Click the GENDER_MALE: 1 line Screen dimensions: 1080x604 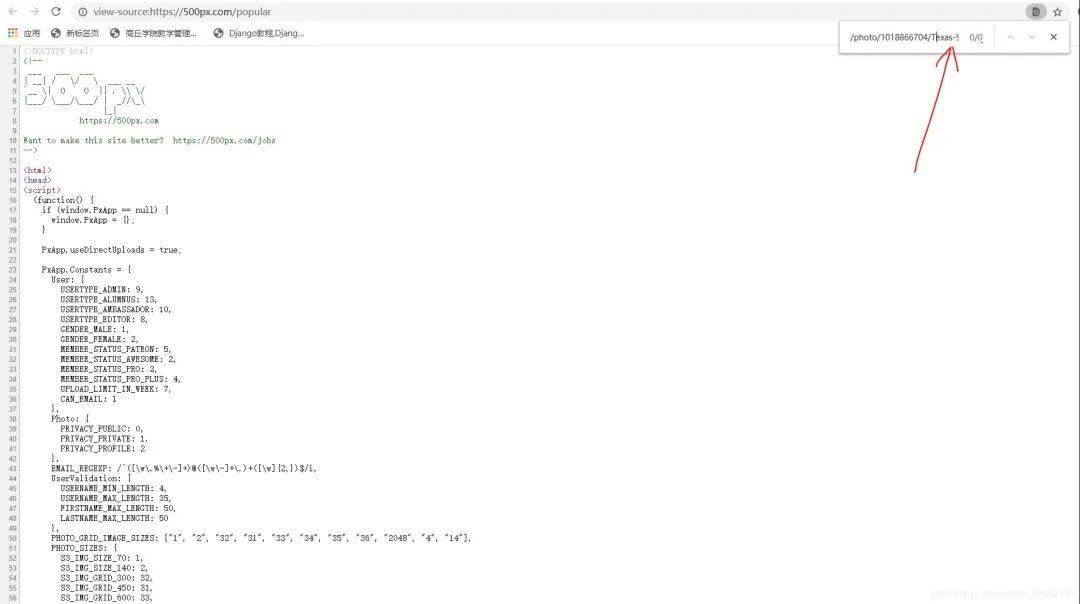[94, 329]
